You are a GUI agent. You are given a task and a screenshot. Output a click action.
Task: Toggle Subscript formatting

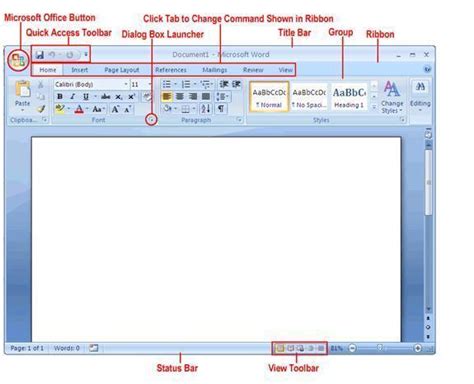pos(119,97)
